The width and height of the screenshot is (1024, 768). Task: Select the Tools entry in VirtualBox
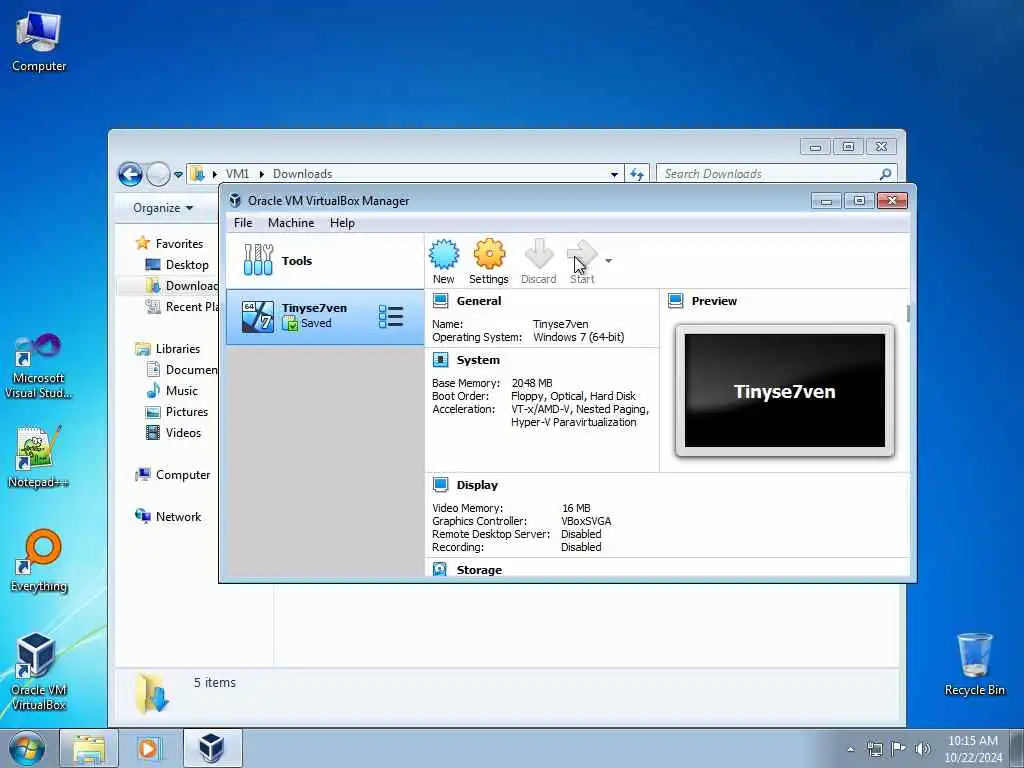click(x=325, y=261)
